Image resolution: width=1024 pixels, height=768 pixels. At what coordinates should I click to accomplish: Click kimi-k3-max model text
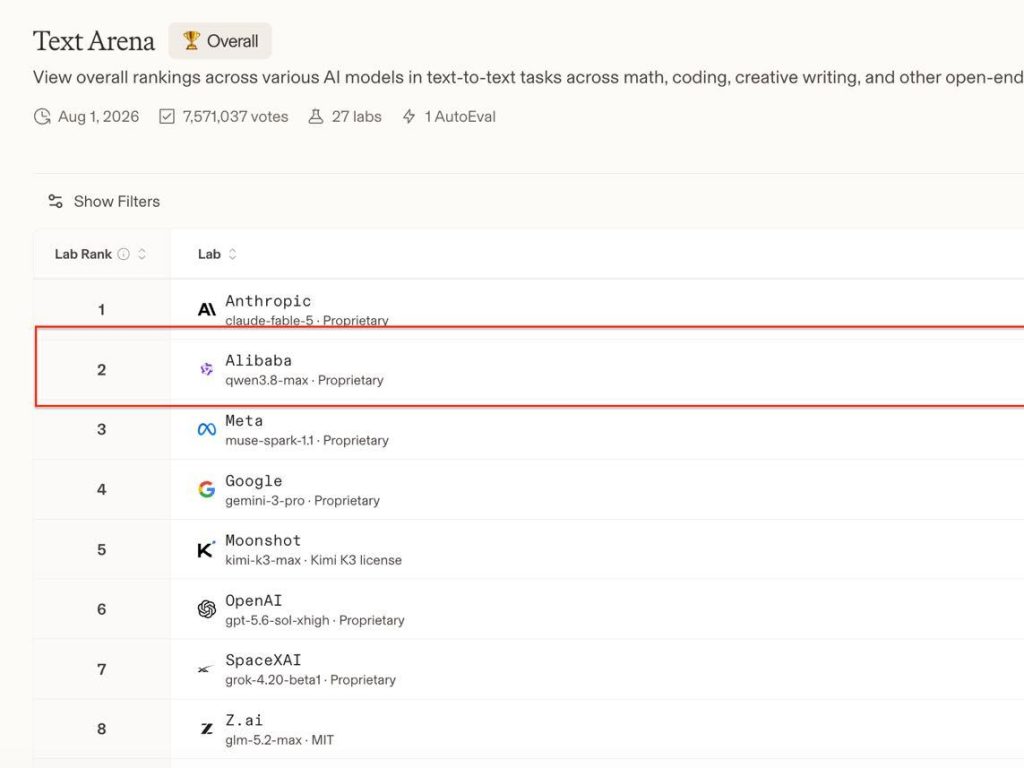coord(263,560)
